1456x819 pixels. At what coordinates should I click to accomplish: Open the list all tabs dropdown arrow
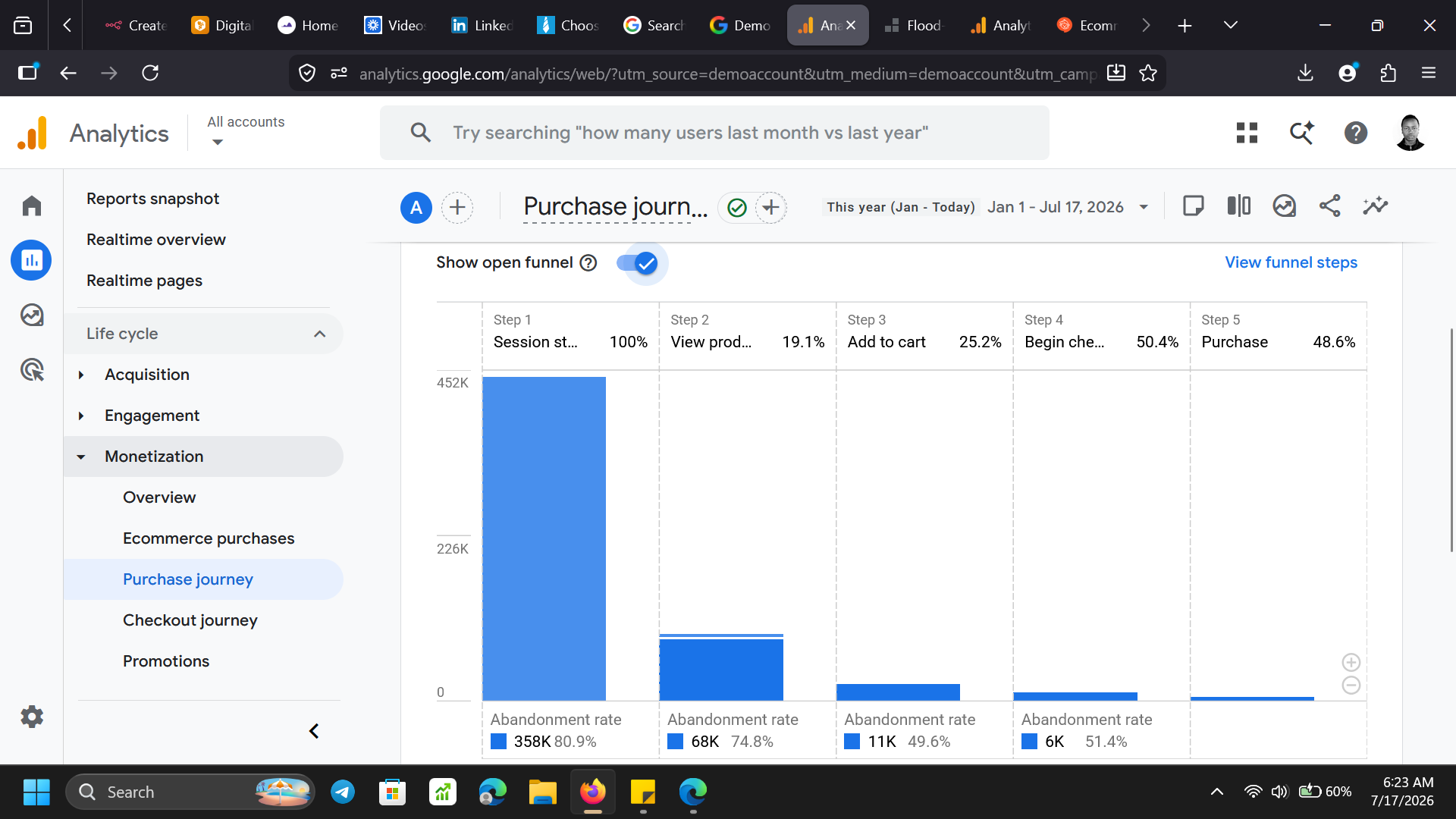click(x=1231, y=25)
